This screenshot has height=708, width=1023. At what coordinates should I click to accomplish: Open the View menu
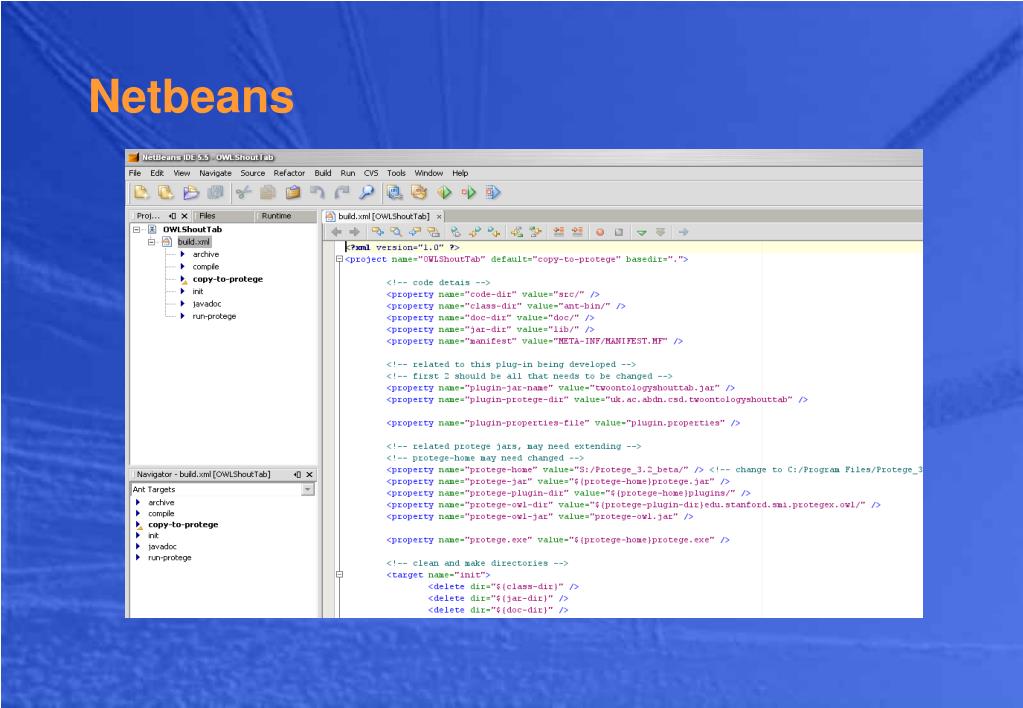pyautogui.click(x=181, y=173)
